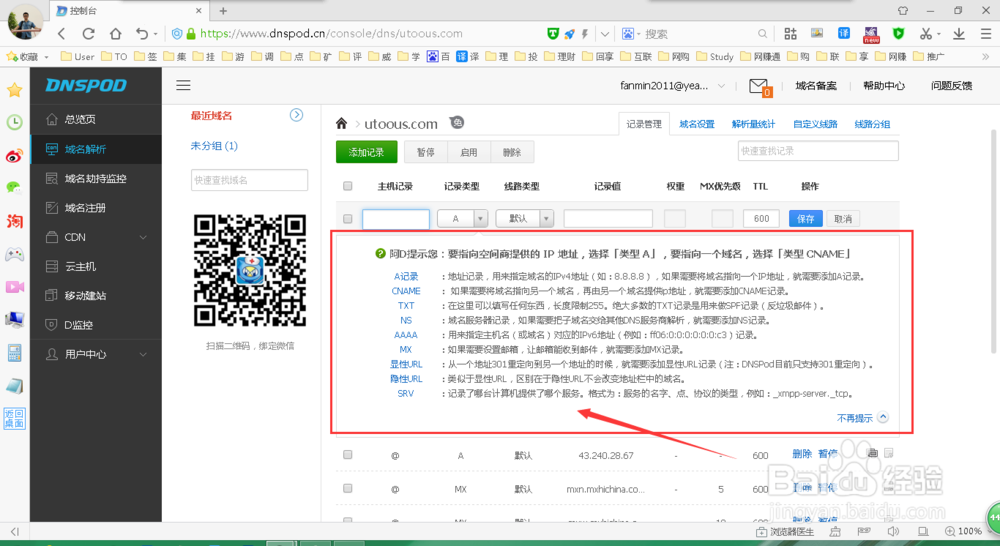Open address bar history dropdown arrow
1000x546 pixels.
coord(605,34)
